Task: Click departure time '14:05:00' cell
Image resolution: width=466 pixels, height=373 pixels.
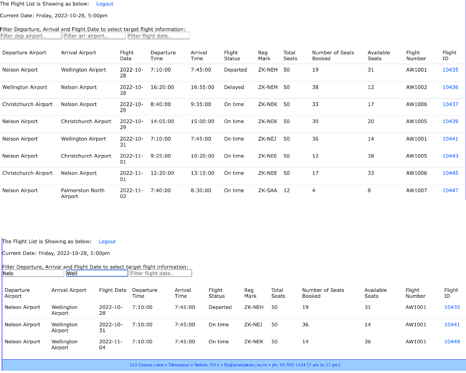Action: [162, 121]
